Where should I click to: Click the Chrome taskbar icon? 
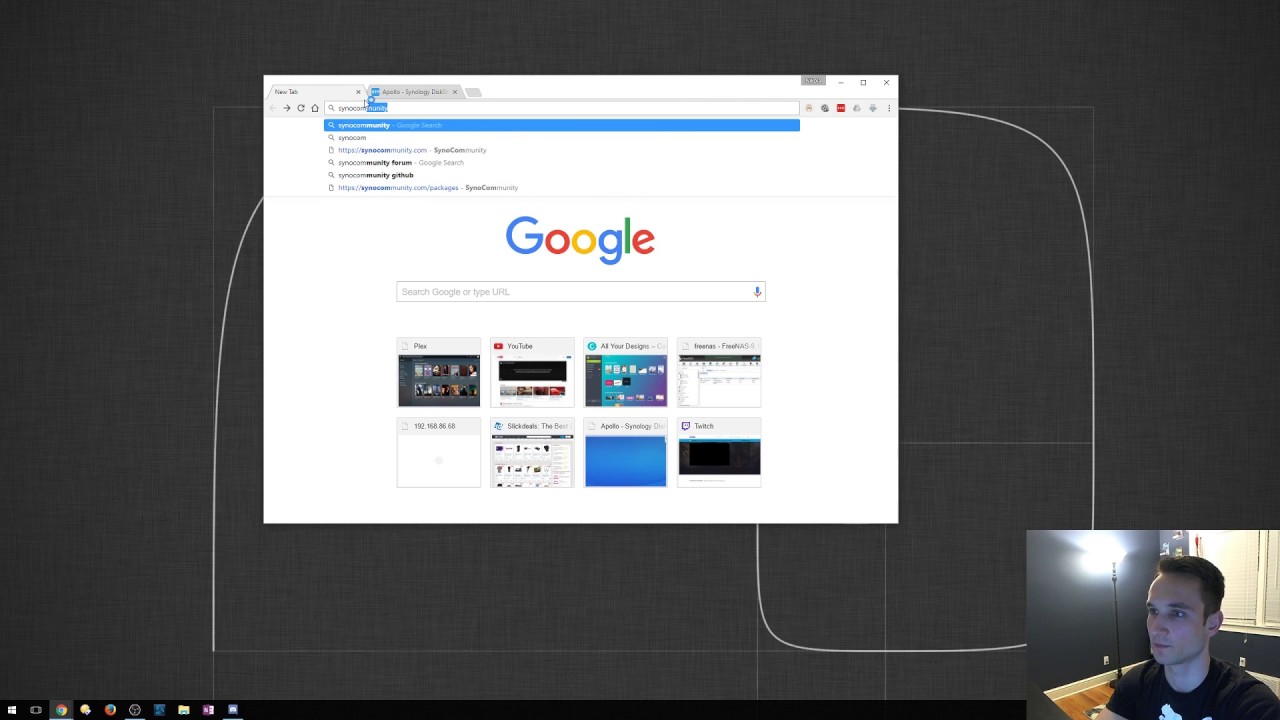click(61, 710)
